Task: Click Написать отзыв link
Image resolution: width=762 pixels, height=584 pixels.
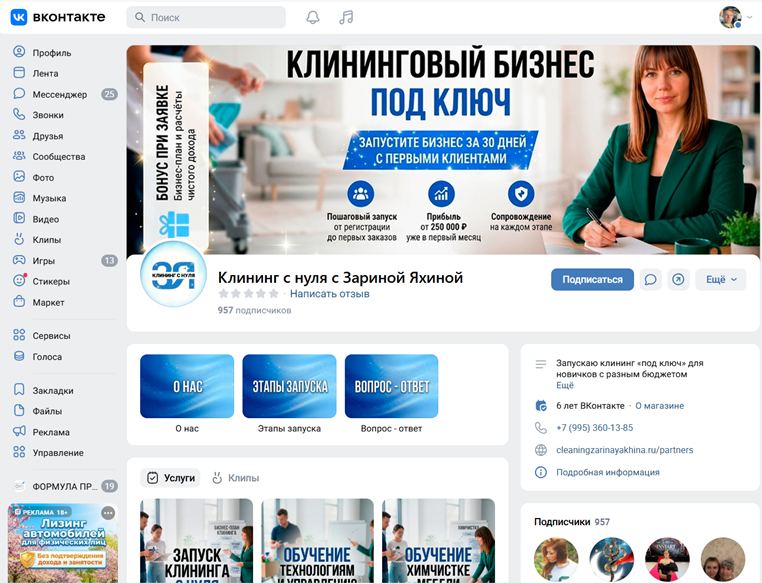Action: 329,294
